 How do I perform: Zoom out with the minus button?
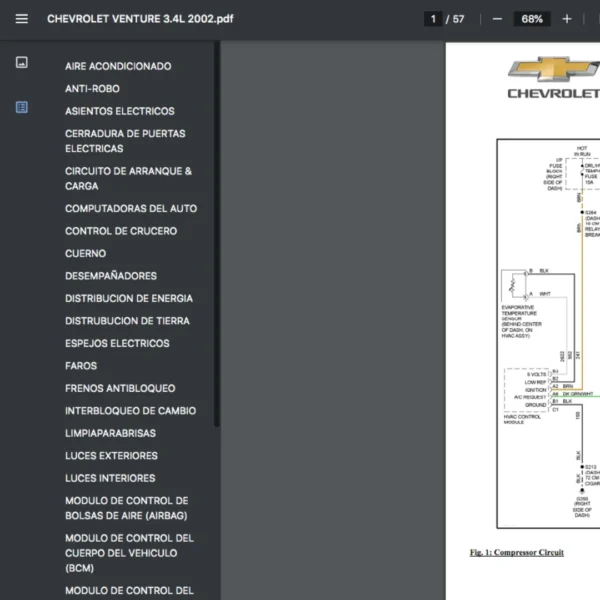[x=497, y=19]
